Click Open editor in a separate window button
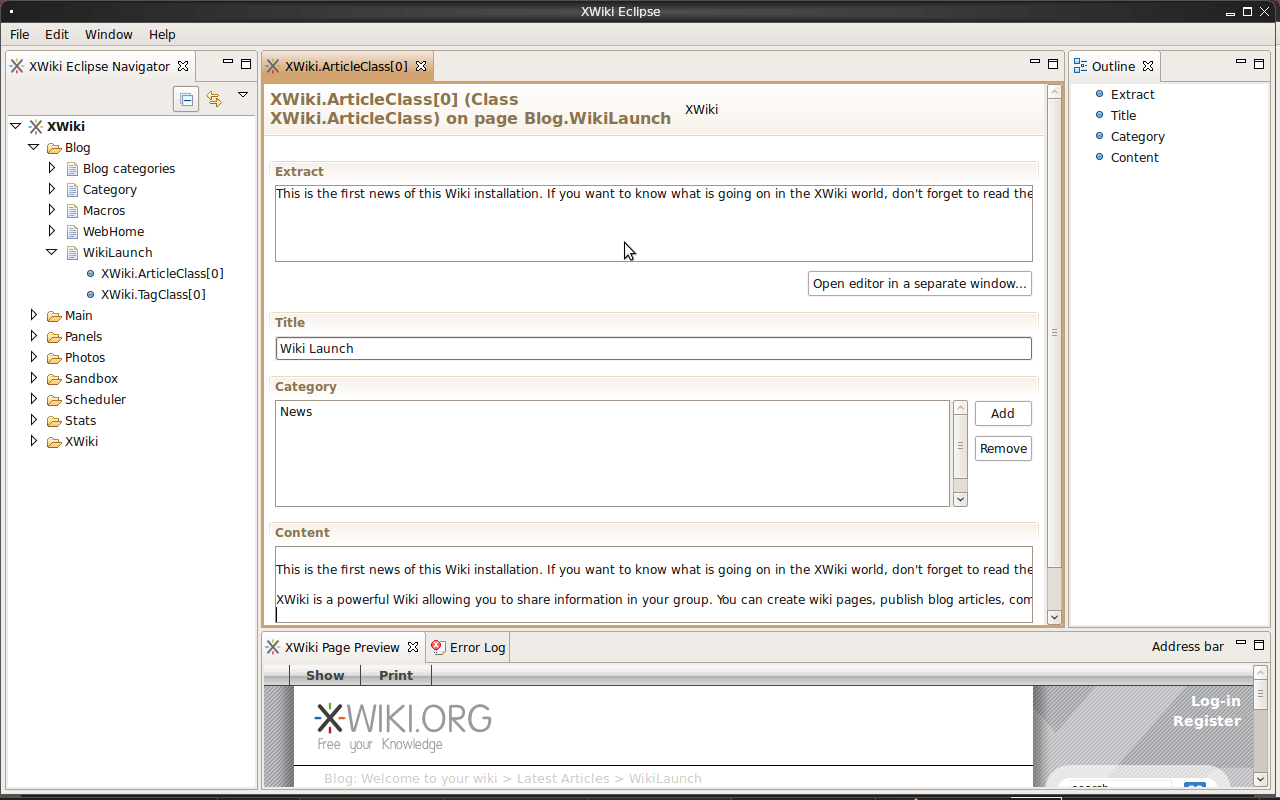This screenshot has width=1280, height=800. pyautogui.click(x=919, y=284)
